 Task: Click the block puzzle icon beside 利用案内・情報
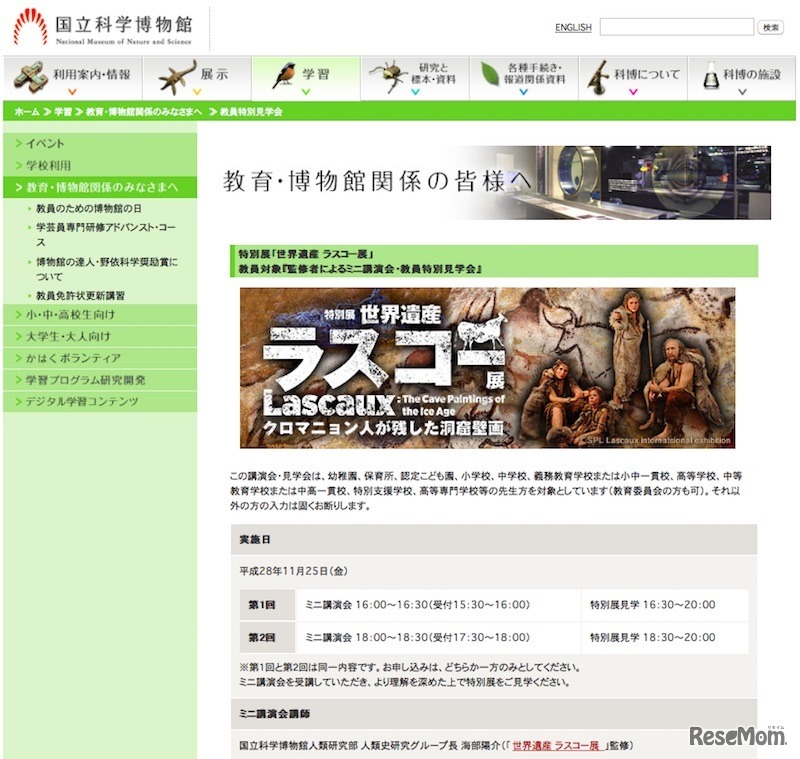pyautogui.click(x=31, y=78)
